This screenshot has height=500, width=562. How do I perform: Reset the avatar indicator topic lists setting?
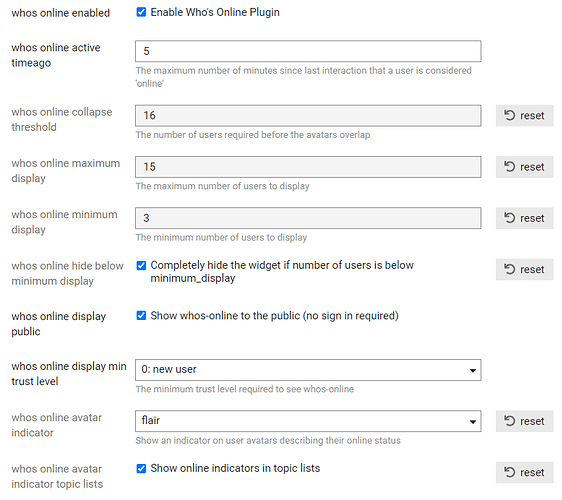tap(524, 472)
